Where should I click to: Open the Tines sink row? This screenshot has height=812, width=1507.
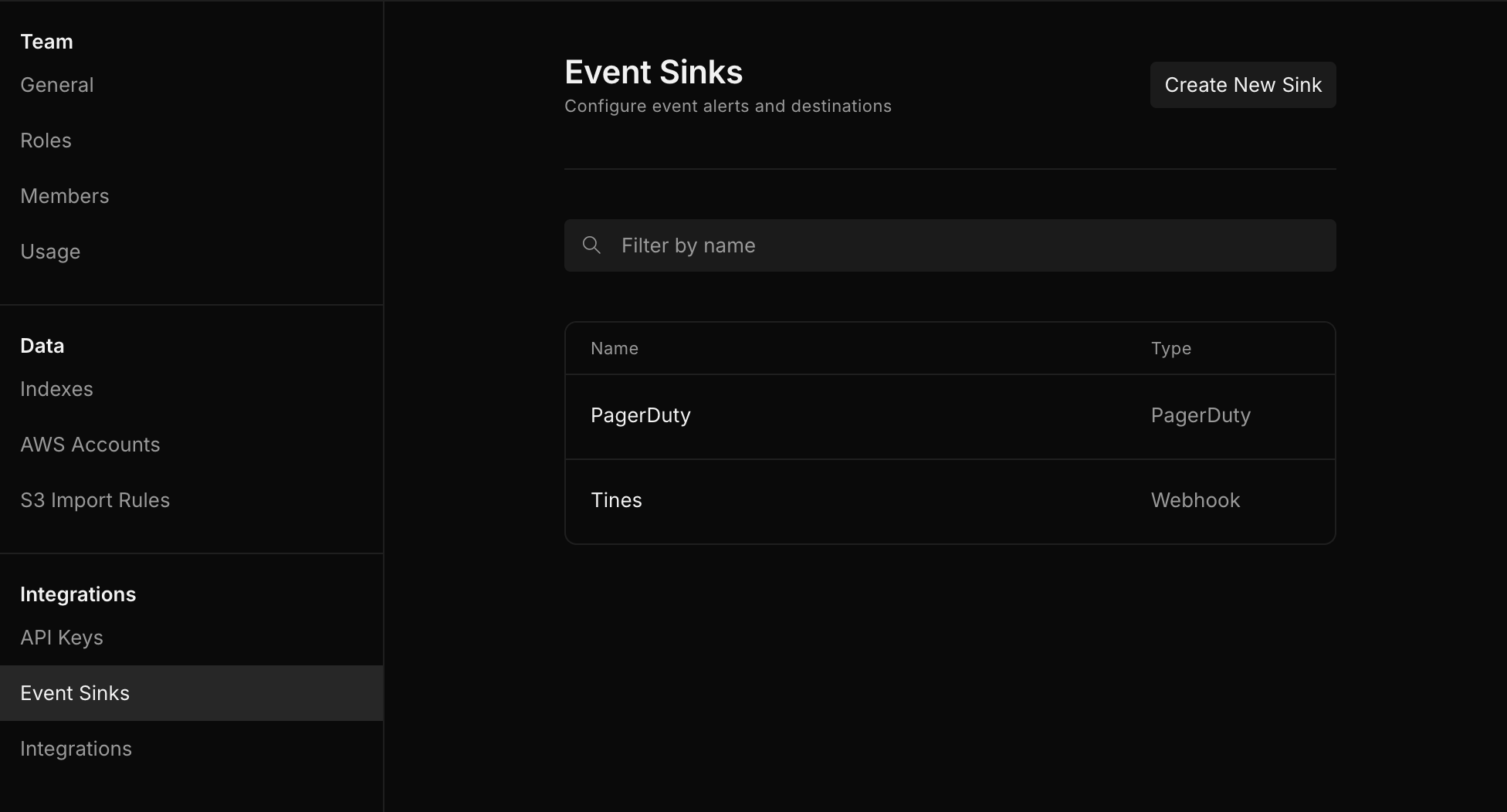(616, 501)
